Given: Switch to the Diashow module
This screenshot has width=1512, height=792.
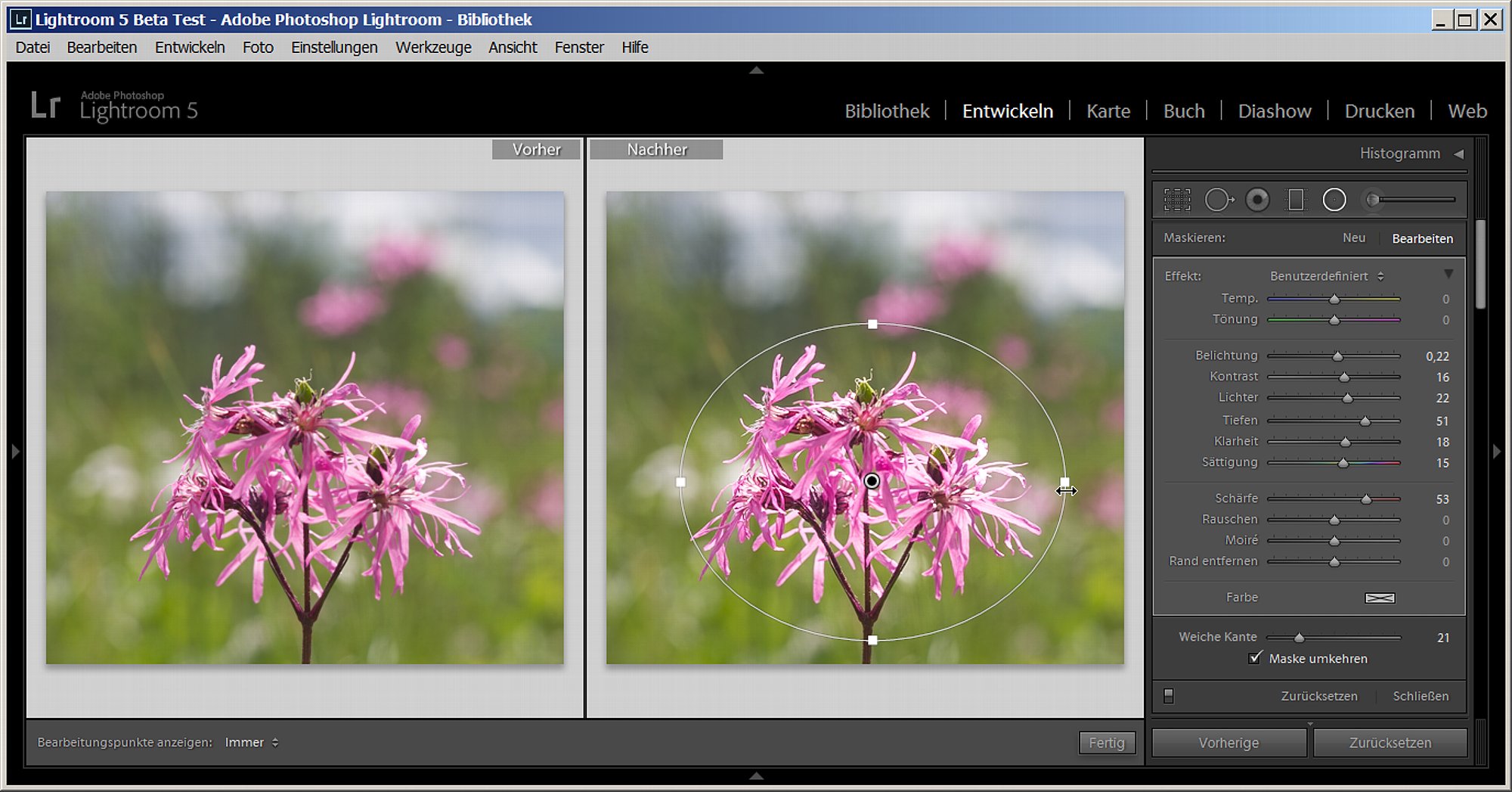Looking at the screenshot, I should (1275, 111).
